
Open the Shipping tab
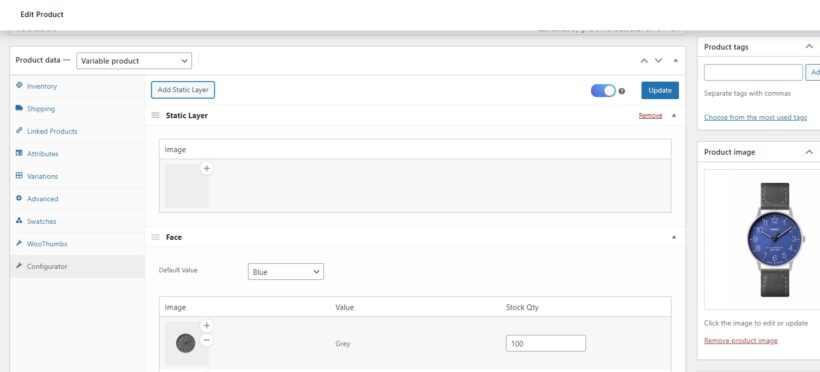tap(77, 108)
